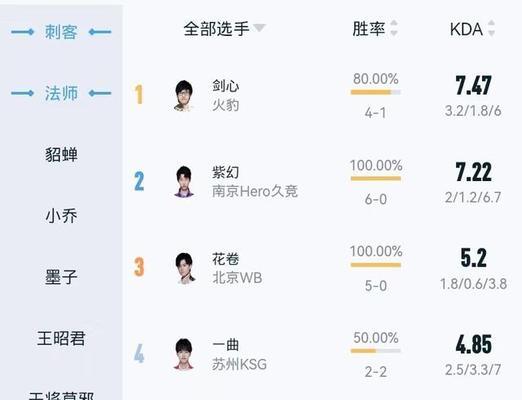Open team 苏州KSG link
This screenshot has height=400, width=522.
[239, 364]
